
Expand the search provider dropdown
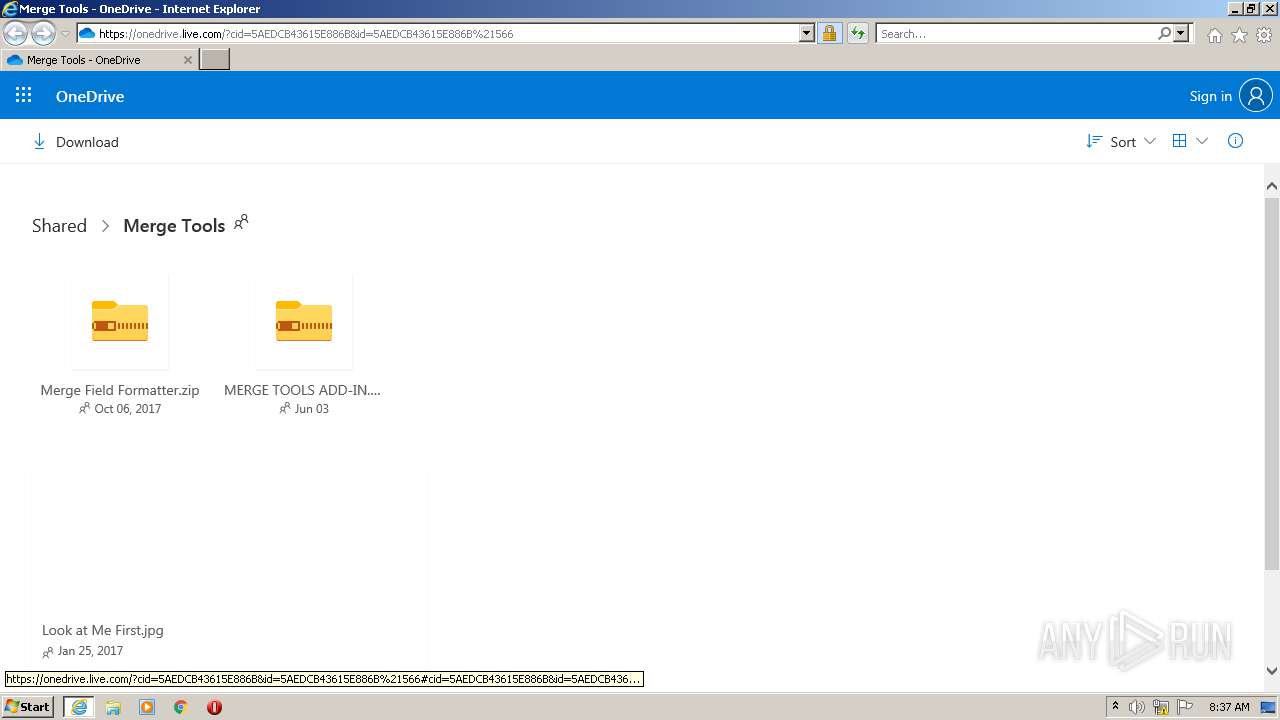pyautogui.click(x=1181, y=33)
